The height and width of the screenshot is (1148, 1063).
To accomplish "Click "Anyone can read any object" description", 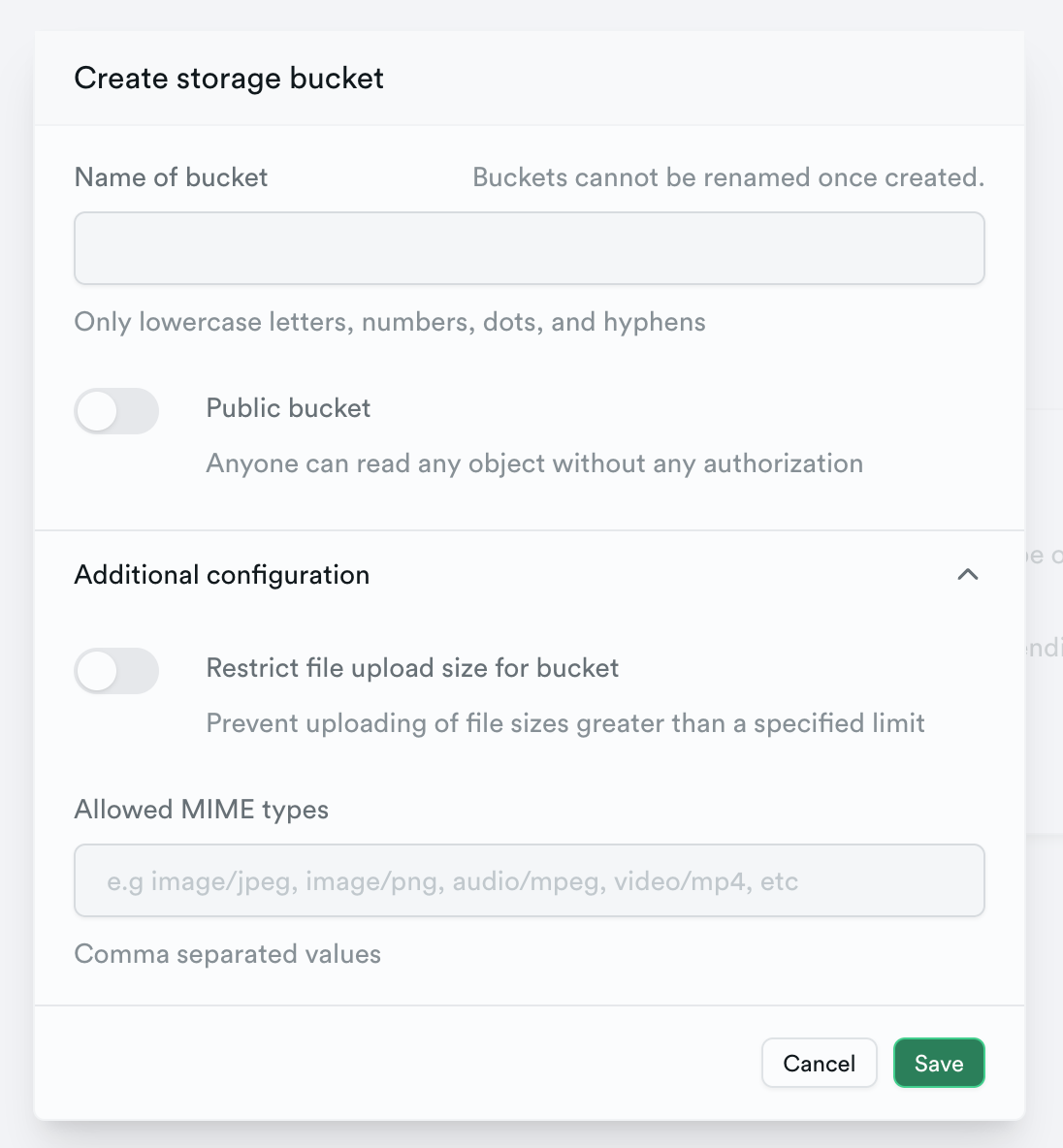I will 534,463.
